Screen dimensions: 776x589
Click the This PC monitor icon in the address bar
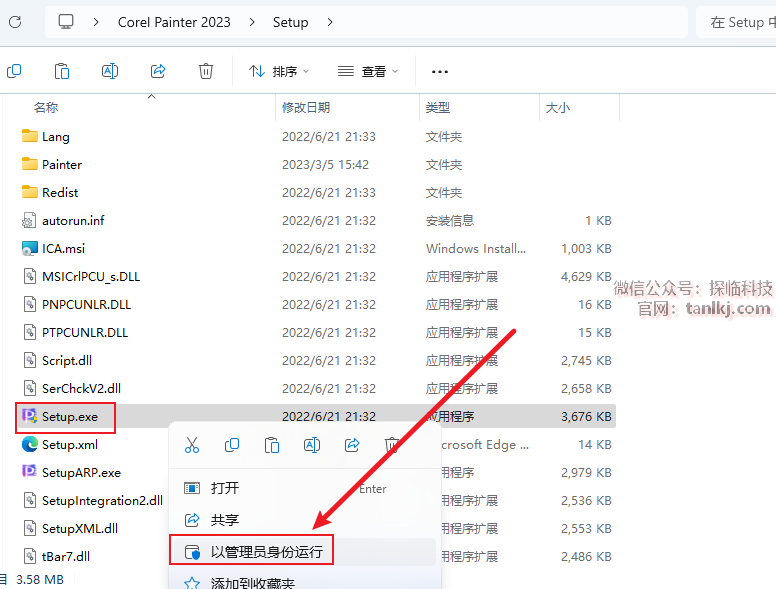coord(66,21)
